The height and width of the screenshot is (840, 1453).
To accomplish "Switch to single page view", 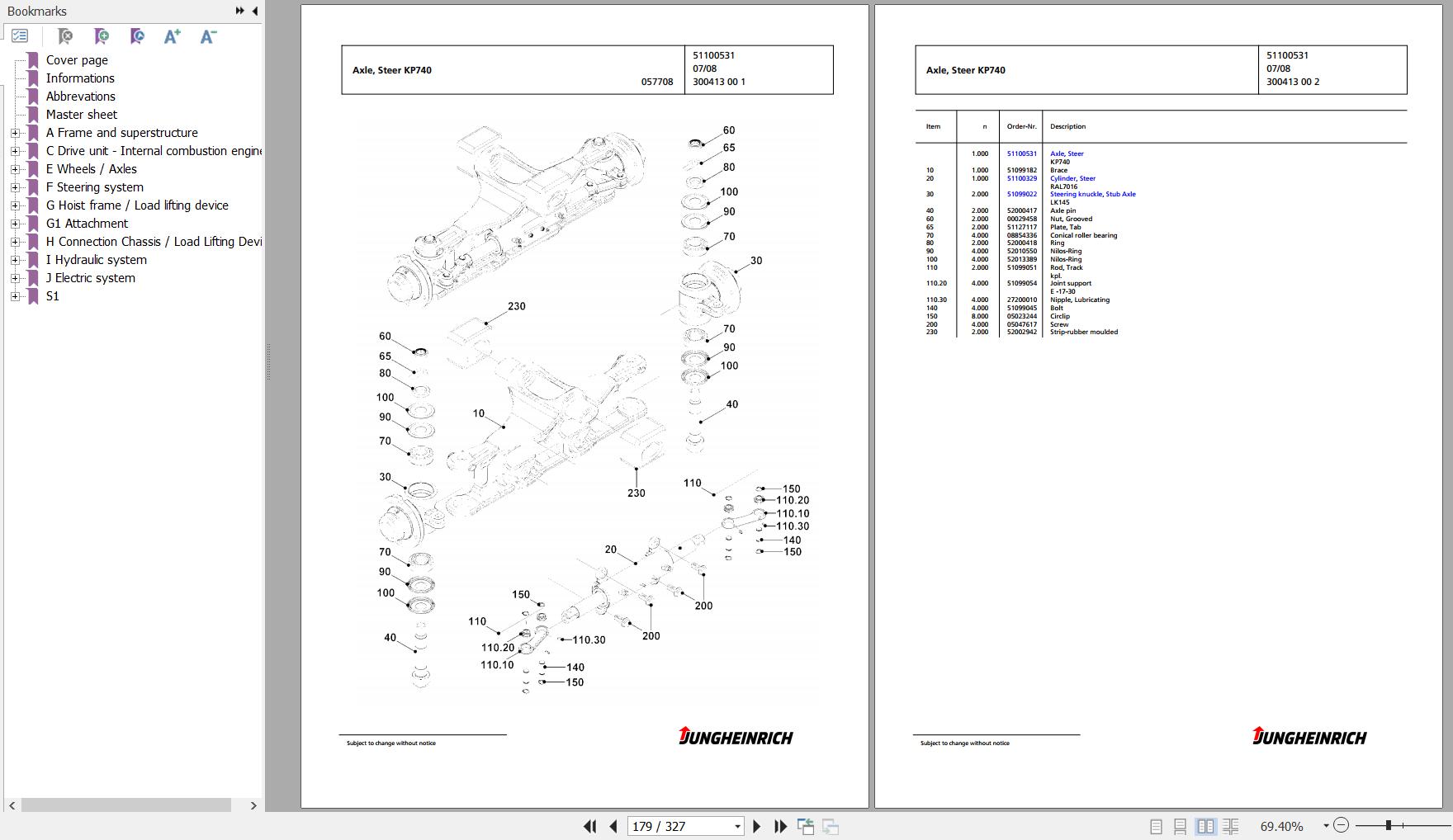I will click(1156, 826).
